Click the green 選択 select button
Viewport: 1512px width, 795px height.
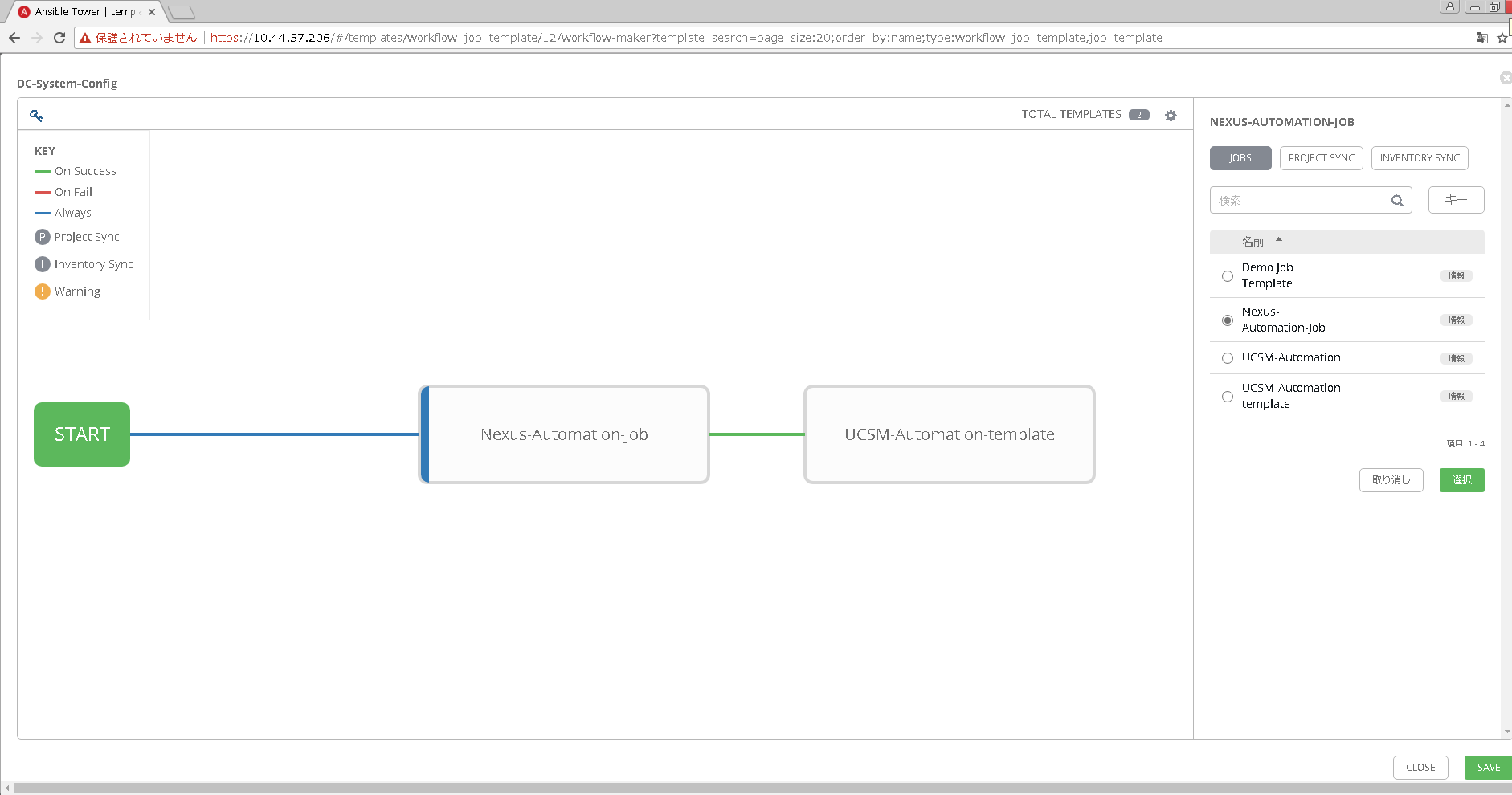1462,480
